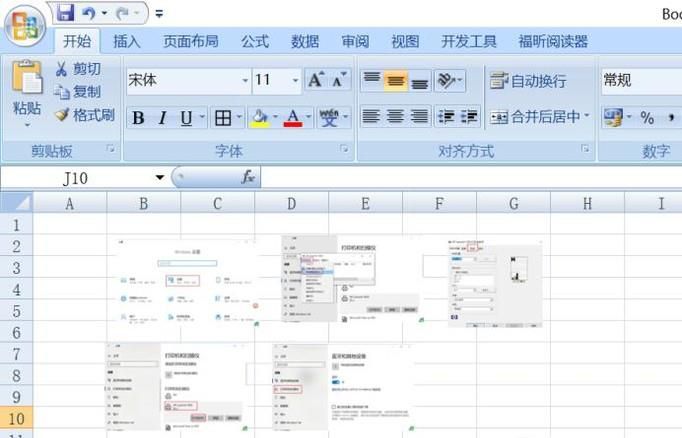Undo the last action
The width and height of the screenshot is (682, 438).
(x=89, y=13)
